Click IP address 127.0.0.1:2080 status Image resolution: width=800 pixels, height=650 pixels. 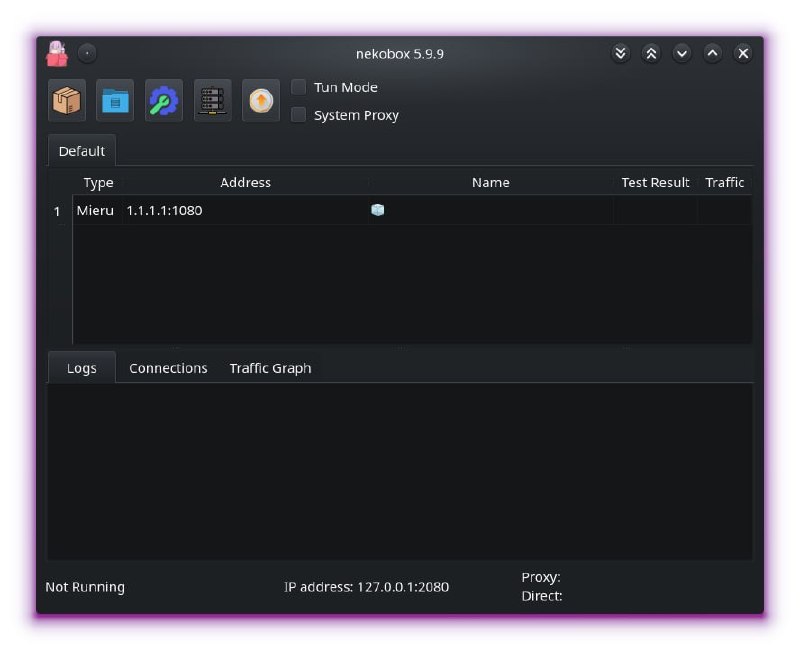coord(367,587)
